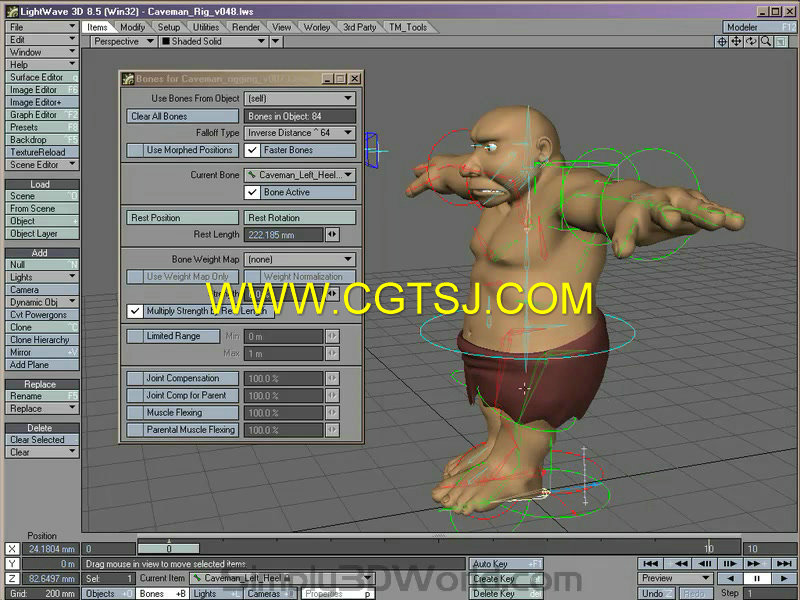Toggle Use Morphed Positions checkbox
The width and height of the screenshot is (800, 600).
tap(135, 150)
